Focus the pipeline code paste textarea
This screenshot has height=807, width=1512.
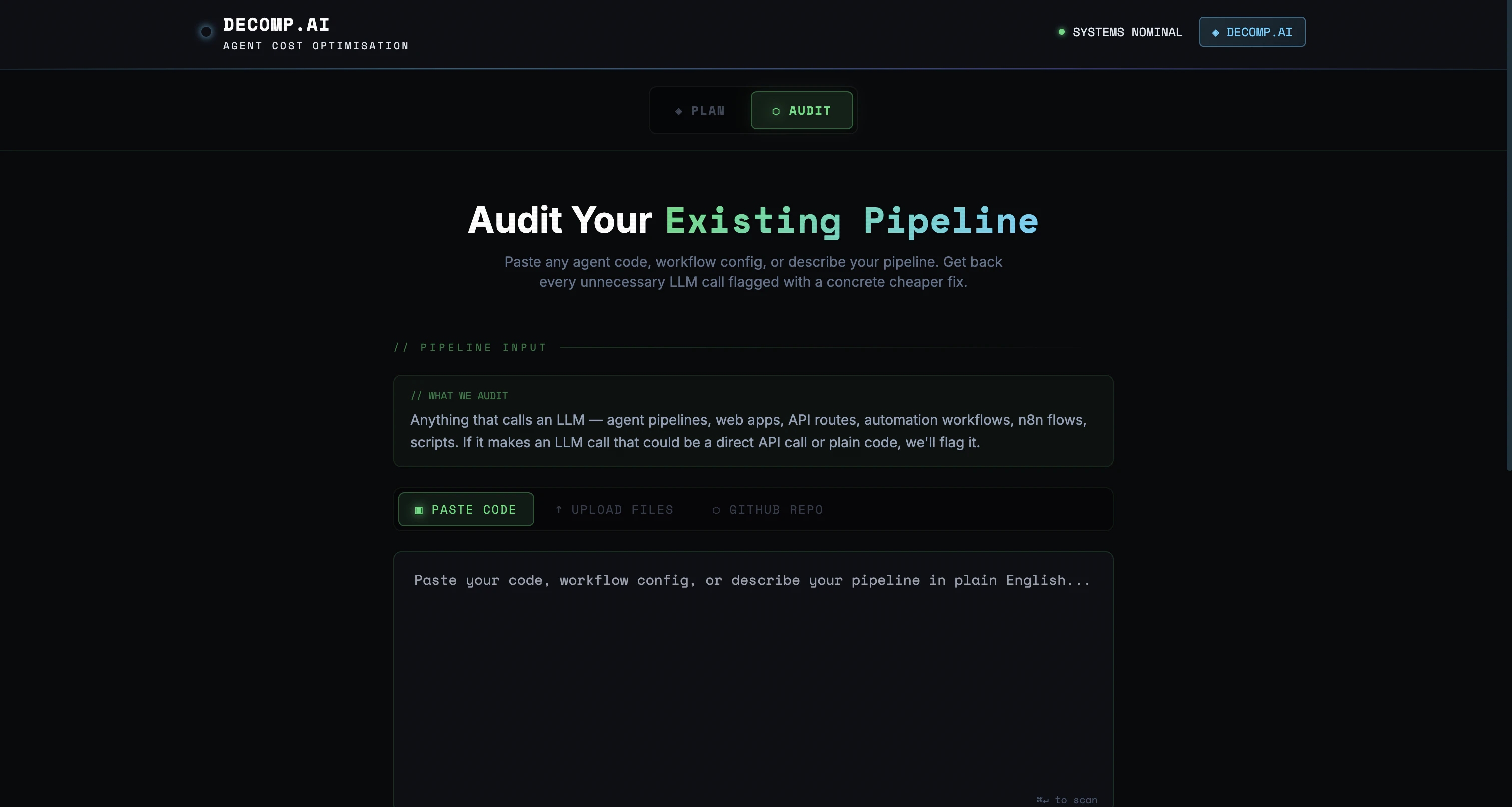point(753,679)
